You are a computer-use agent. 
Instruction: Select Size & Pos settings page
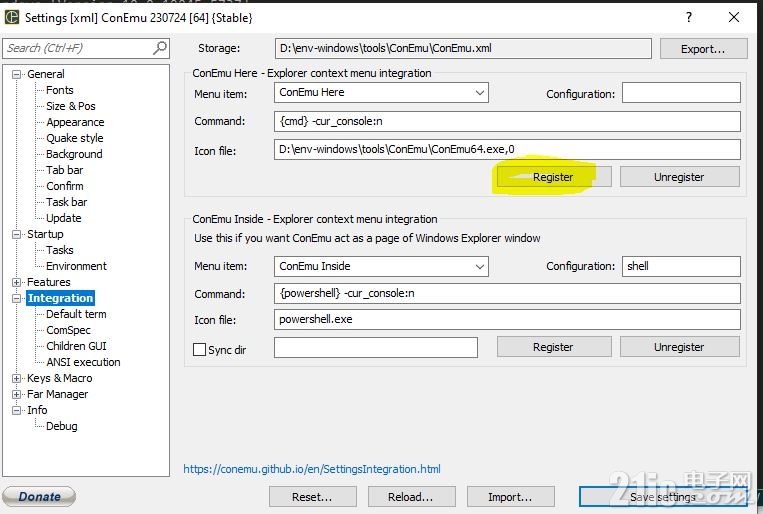(x=71, y=106)
